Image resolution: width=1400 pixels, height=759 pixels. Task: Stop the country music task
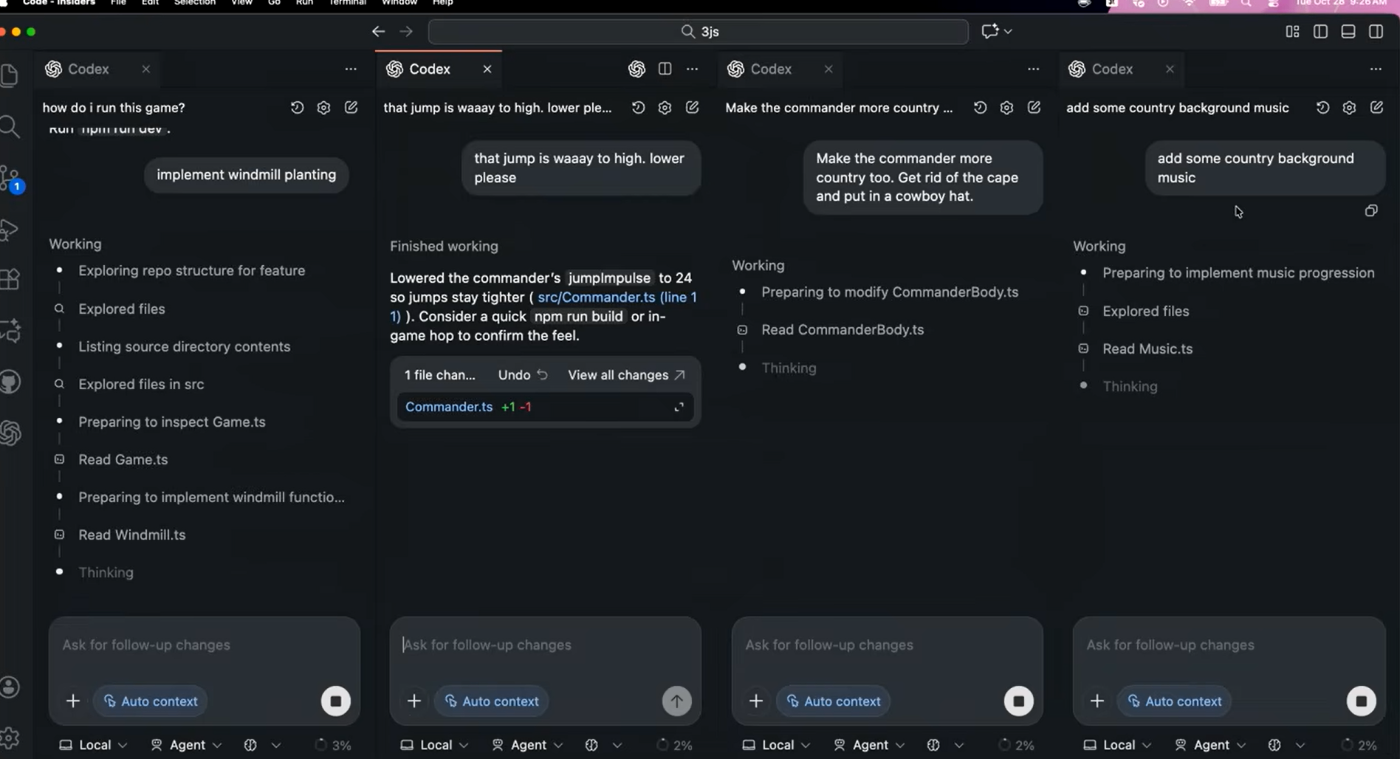1361,701
